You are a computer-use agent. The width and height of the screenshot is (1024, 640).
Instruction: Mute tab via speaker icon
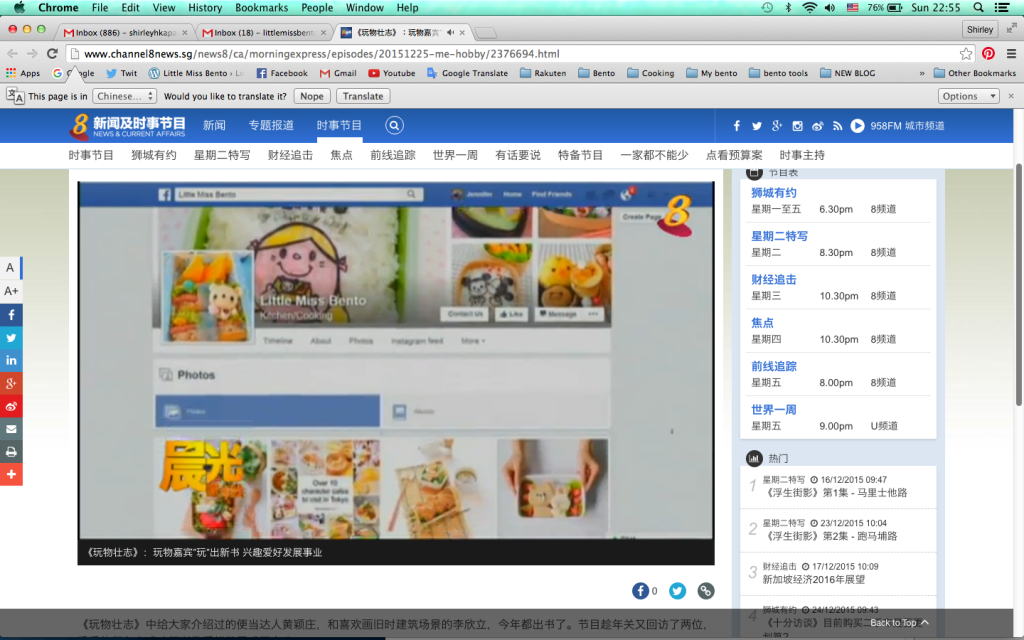[451, 32]
